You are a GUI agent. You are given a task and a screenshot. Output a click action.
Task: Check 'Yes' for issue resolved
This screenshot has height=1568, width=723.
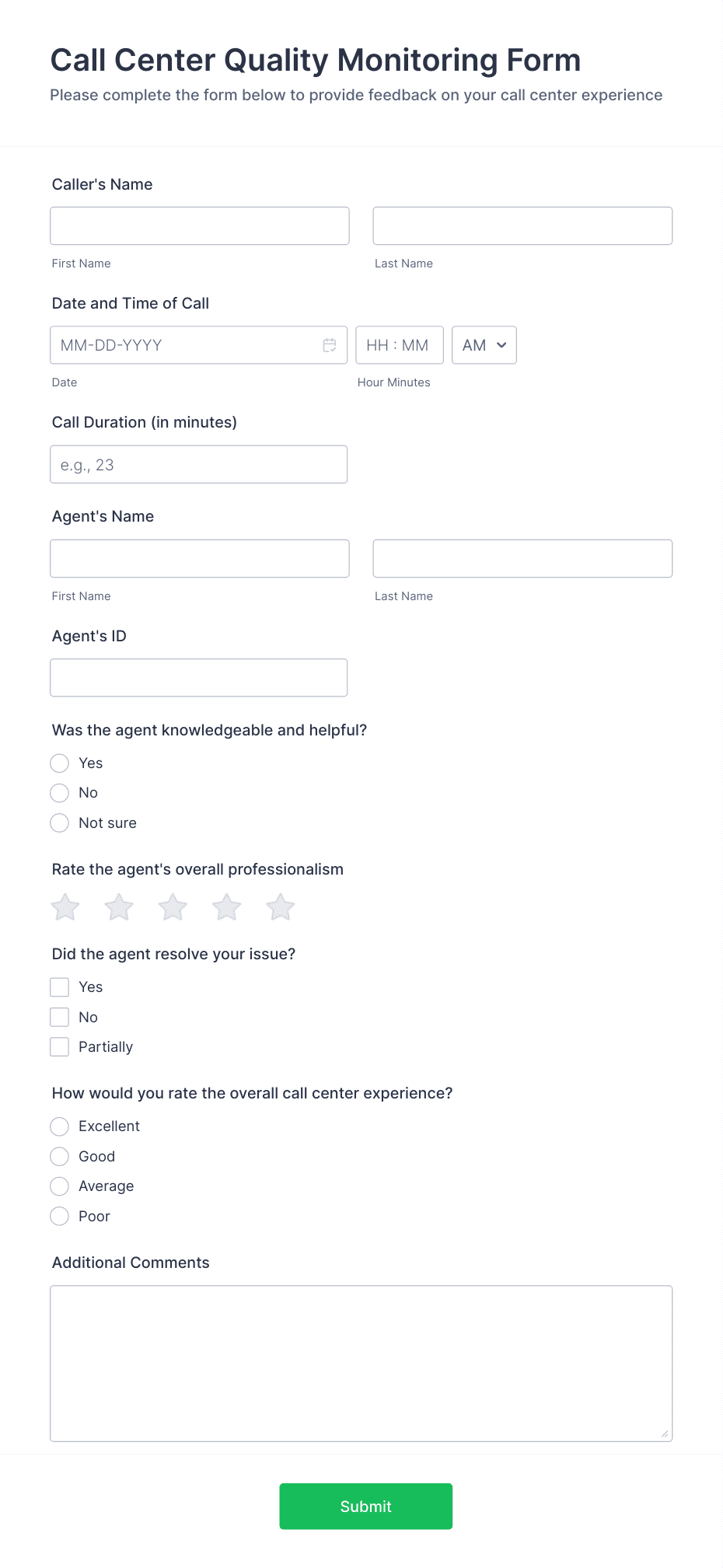(x=59, y=987)
